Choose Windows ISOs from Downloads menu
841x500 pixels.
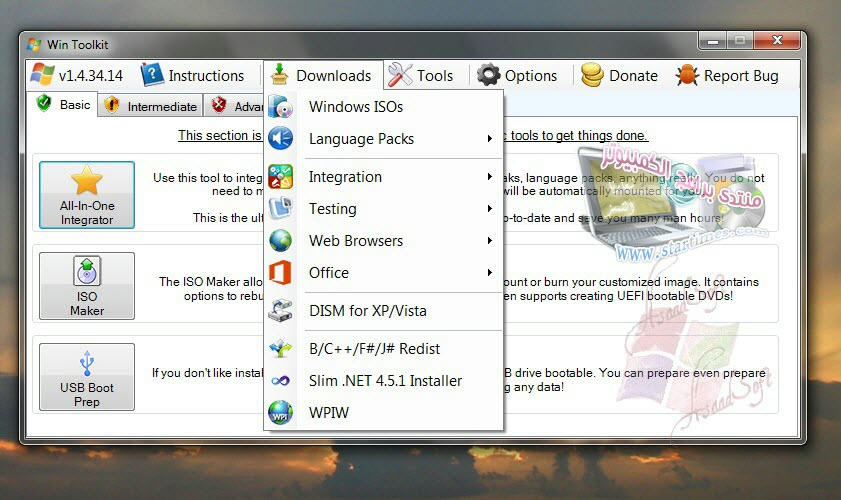pyautogui.click(x=383, y=106)
